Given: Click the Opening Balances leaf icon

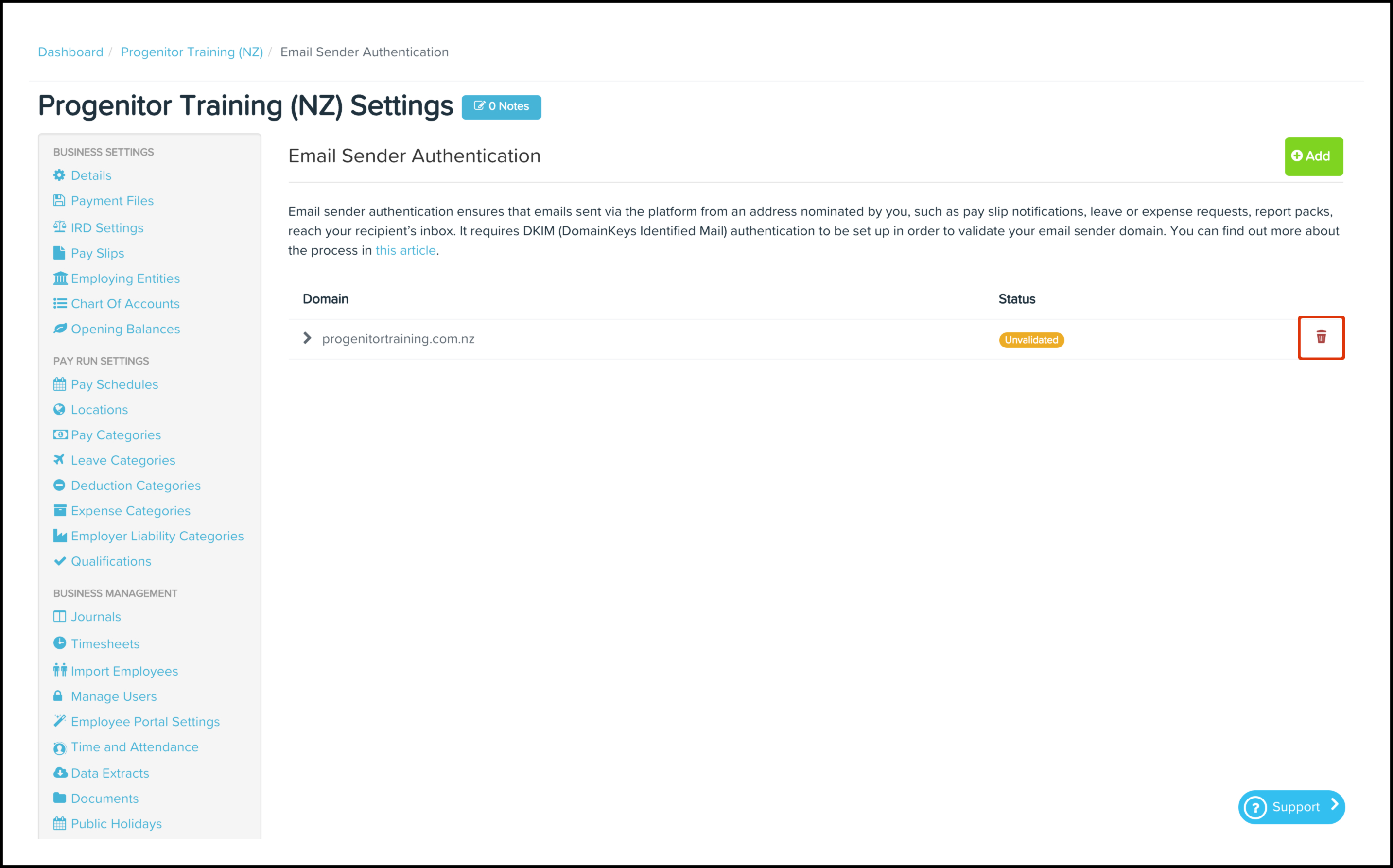Looking at the screenshot, I should click(x=60, y=329).
